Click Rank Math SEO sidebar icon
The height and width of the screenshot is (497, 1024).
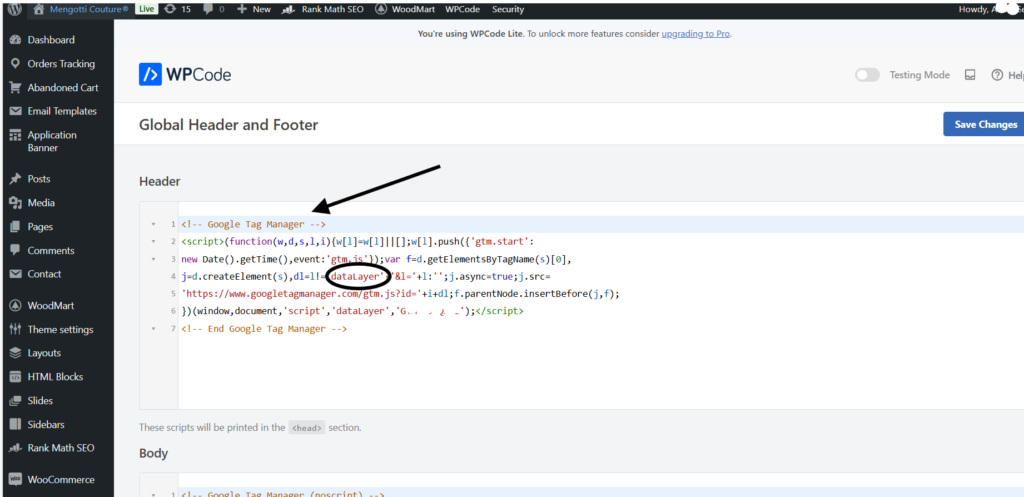point(16,448)
